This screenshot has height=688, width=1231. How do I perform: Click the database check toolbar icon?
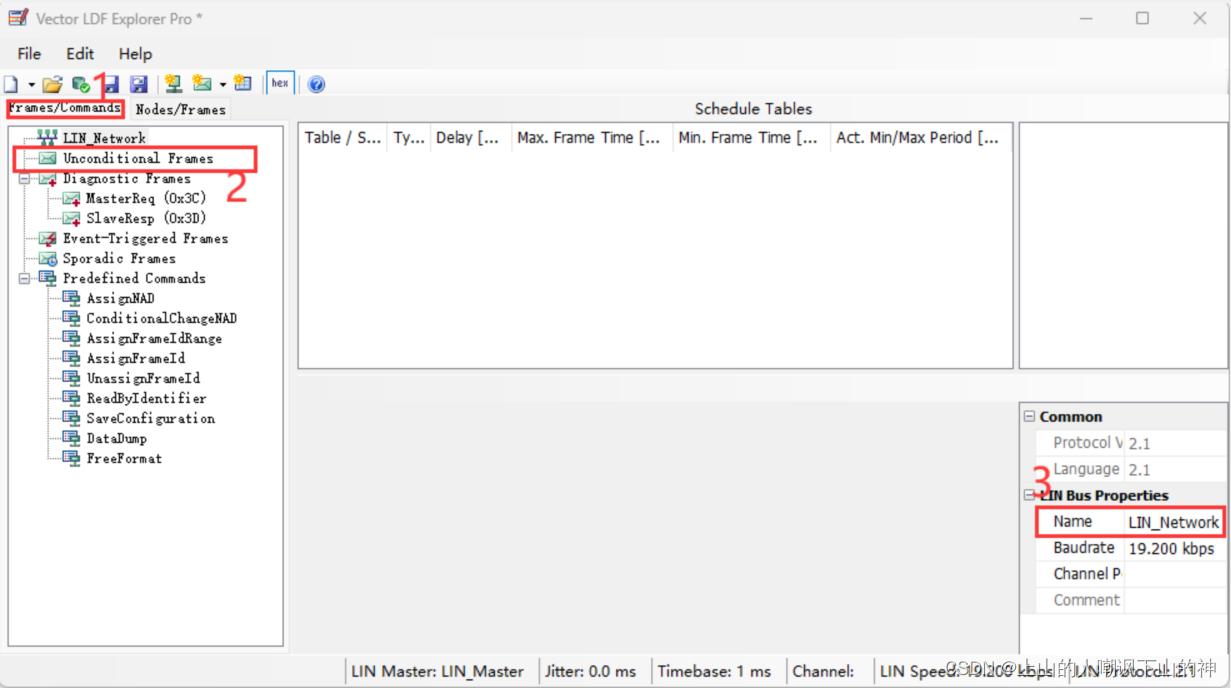coord(81,84)
